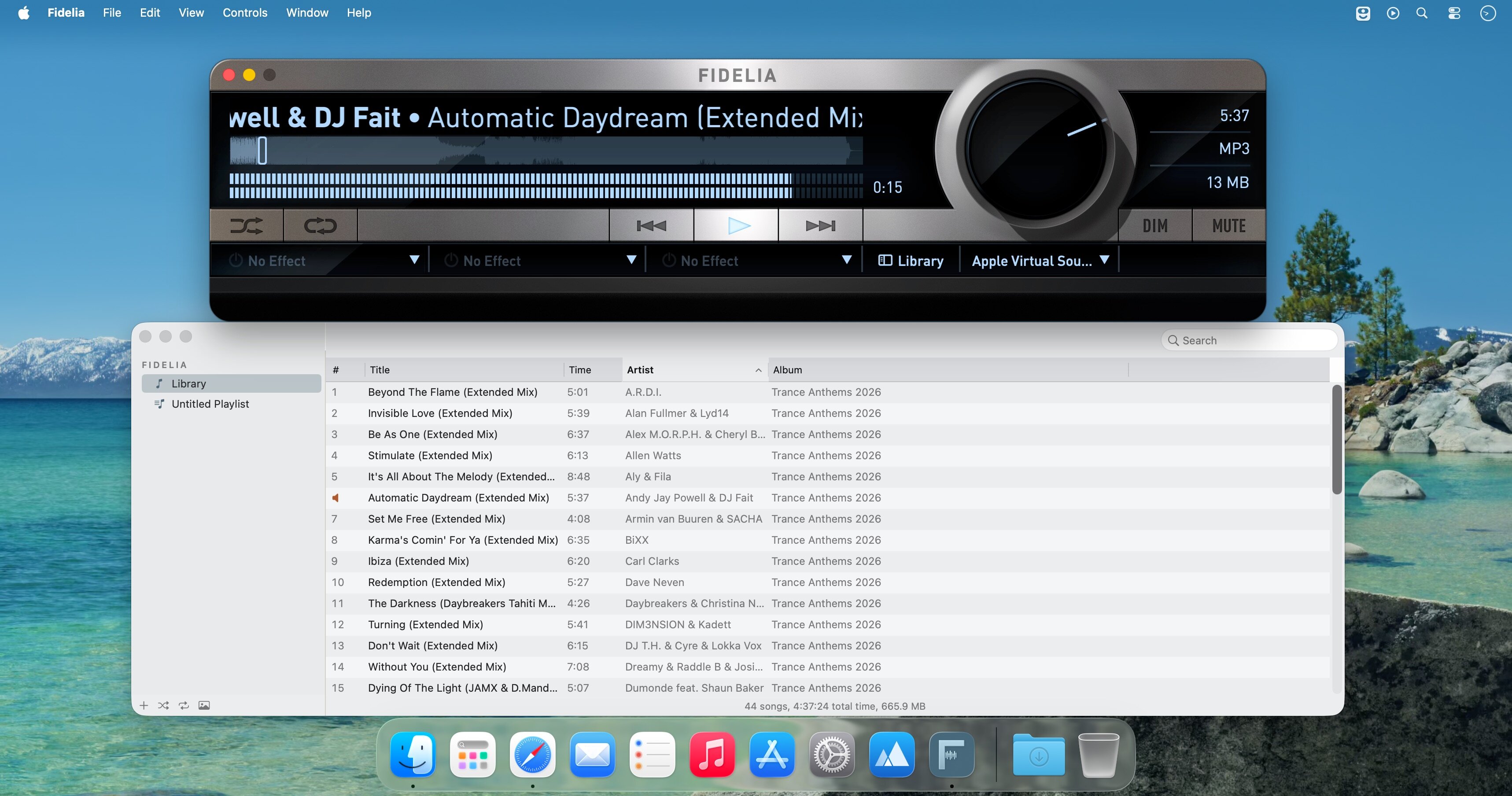The width and height of the screenshot is (1512, 796).
Task: Click the repeat icon below the sidebar
Action: tap(184, 706)
